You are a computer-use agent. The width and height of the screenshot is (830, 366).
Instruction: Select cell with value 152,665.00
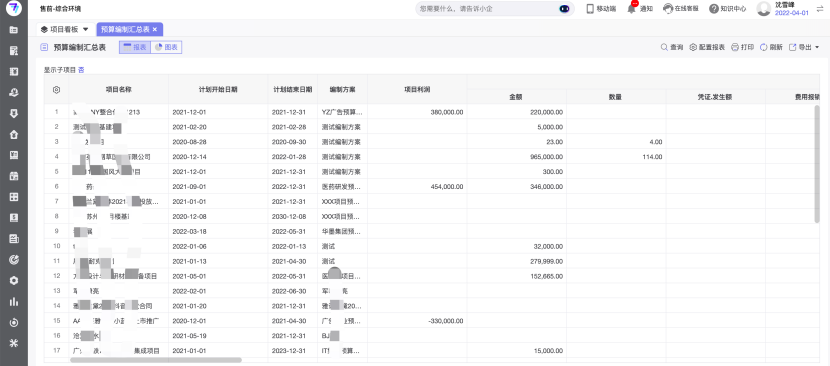pos(517,276)
